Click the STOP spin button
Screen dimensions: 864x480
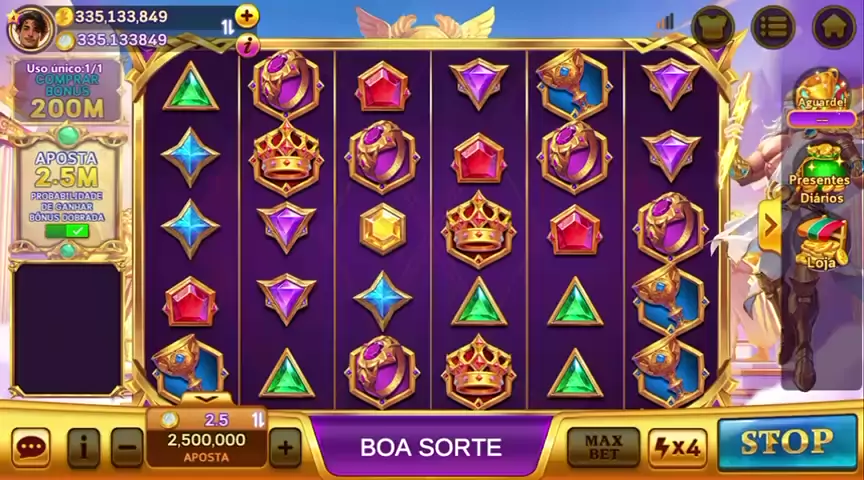(787, 443)
